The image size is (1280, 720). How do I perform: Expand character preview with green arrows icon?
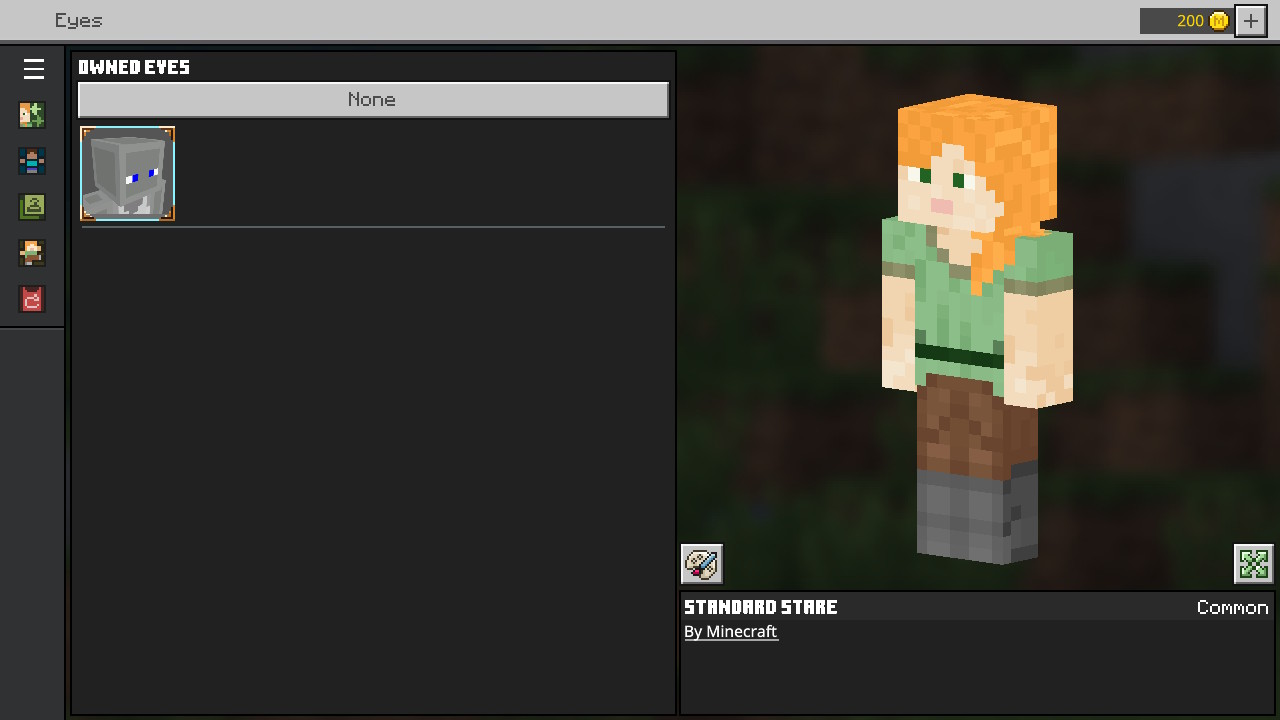click(1253, 564)
